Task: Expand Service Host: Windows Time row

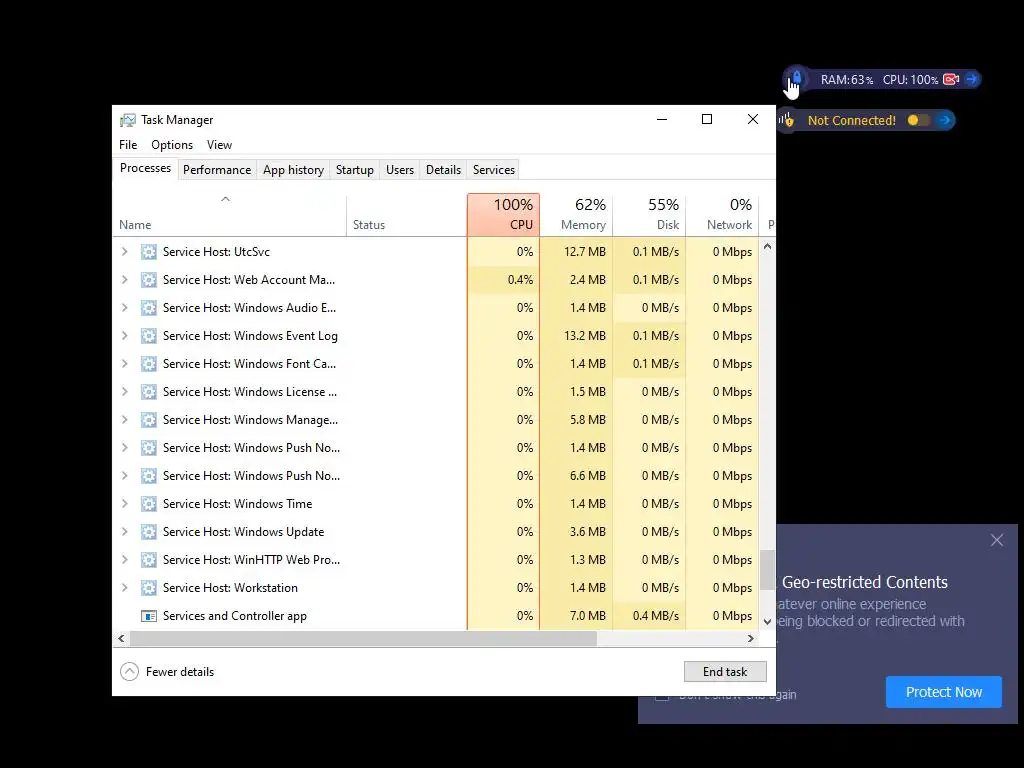Action: click(x=125, y=504)
